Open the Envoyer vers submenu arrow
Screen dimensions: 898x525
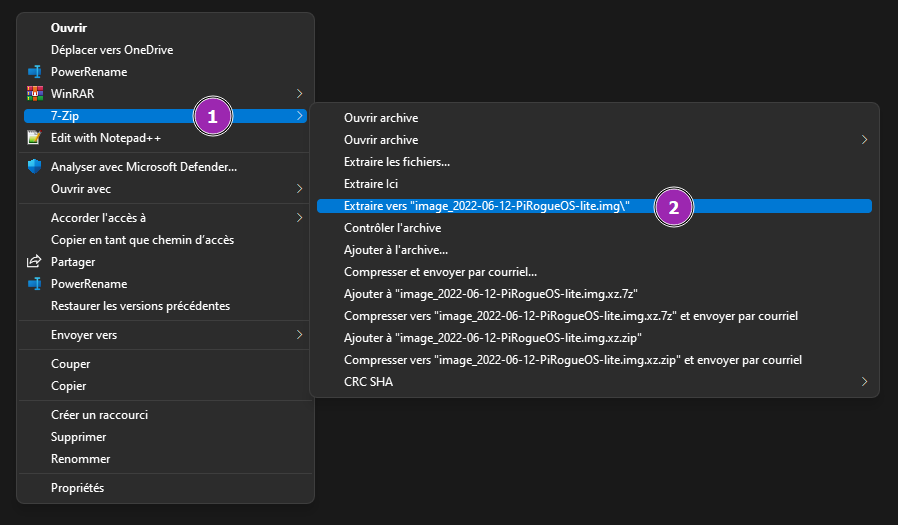(299, 335)
